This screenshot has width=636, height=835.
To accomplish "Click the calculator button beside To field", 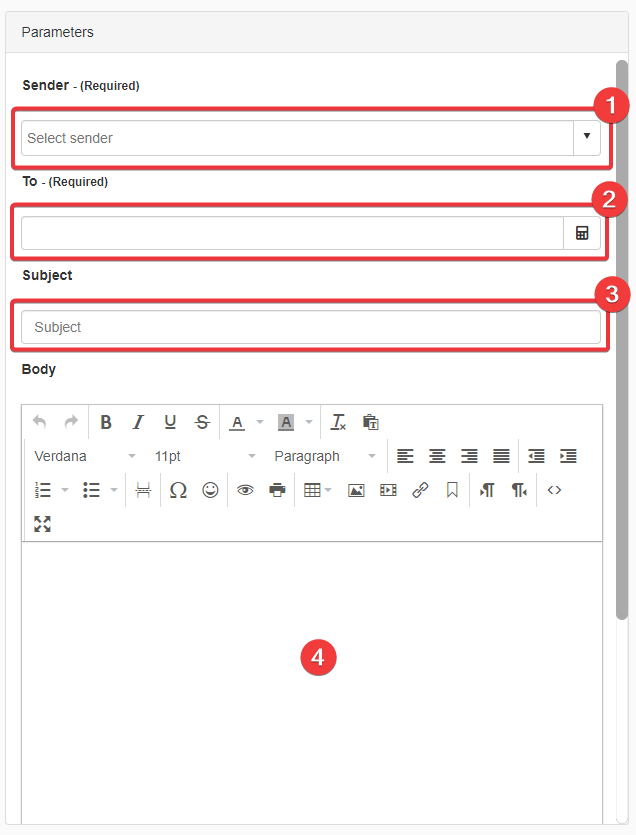I will (x=582, y=233).
